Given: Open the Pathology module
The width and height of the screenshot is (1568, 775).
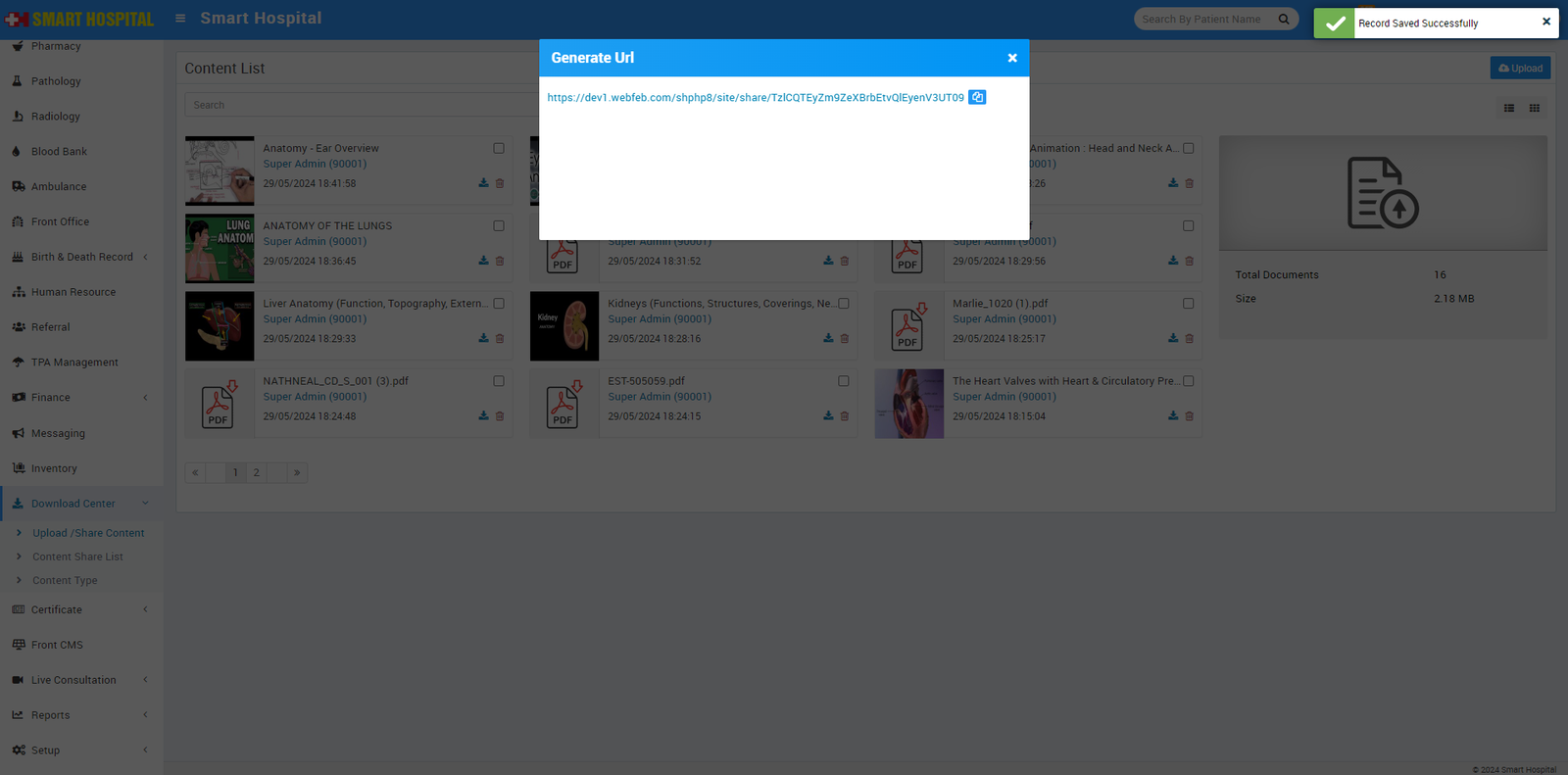Looking at the screenshot, I should [x=56, y=81].
